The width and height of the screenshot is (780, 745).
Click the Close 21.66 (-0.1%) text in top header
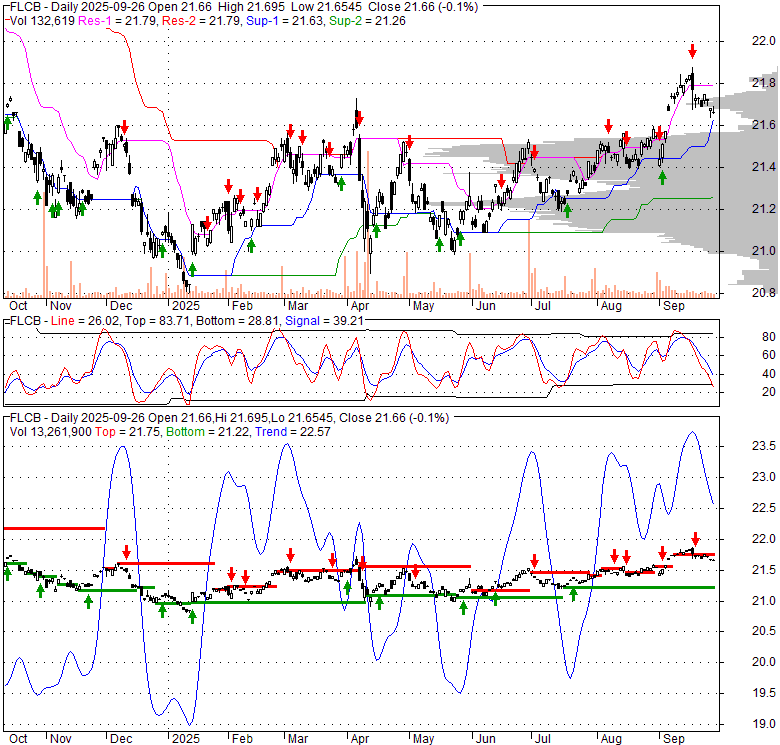[x=423, y=7]
